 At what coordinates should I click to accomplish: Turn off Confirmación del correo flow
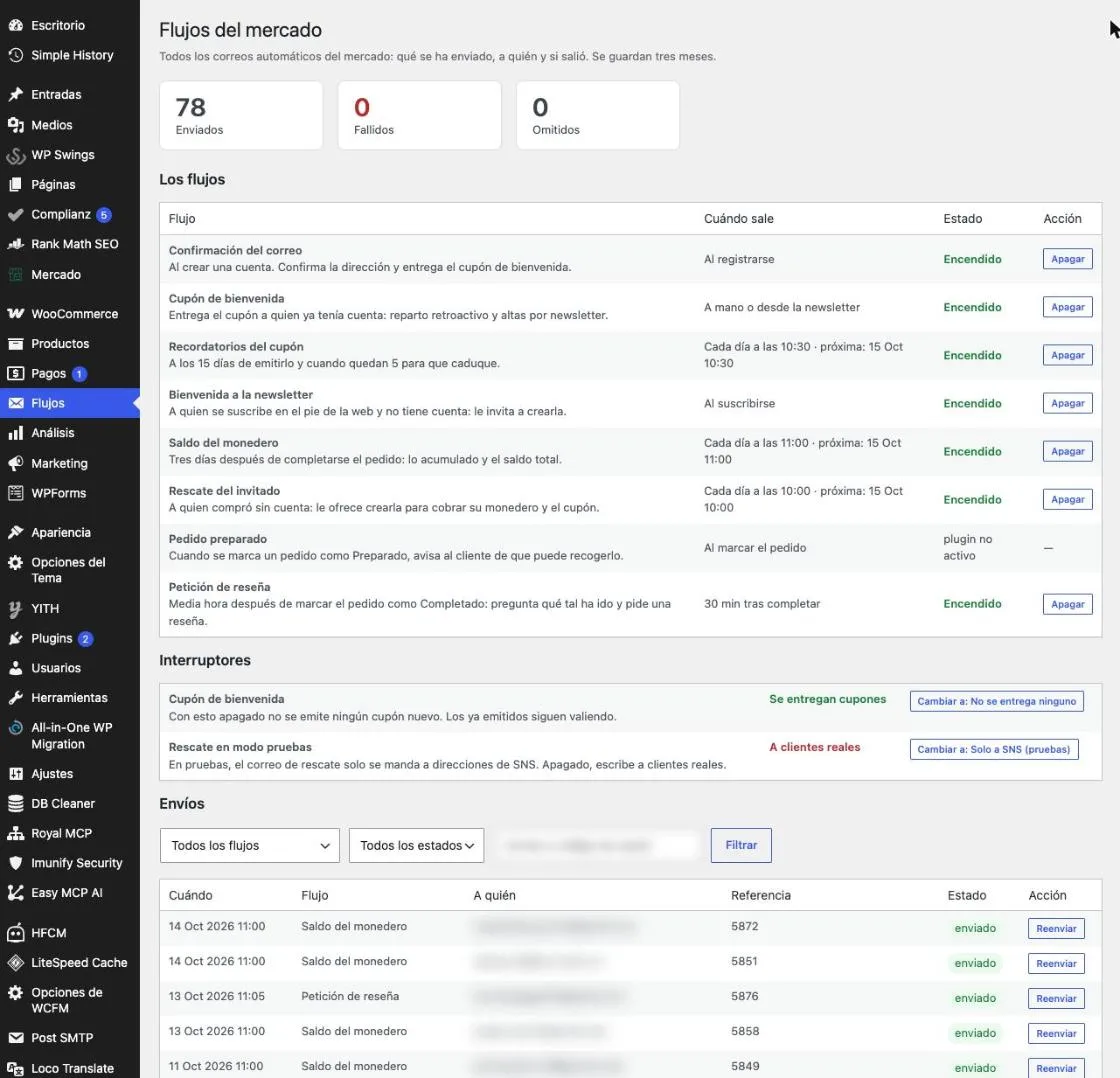click(x=1067, y=259)
